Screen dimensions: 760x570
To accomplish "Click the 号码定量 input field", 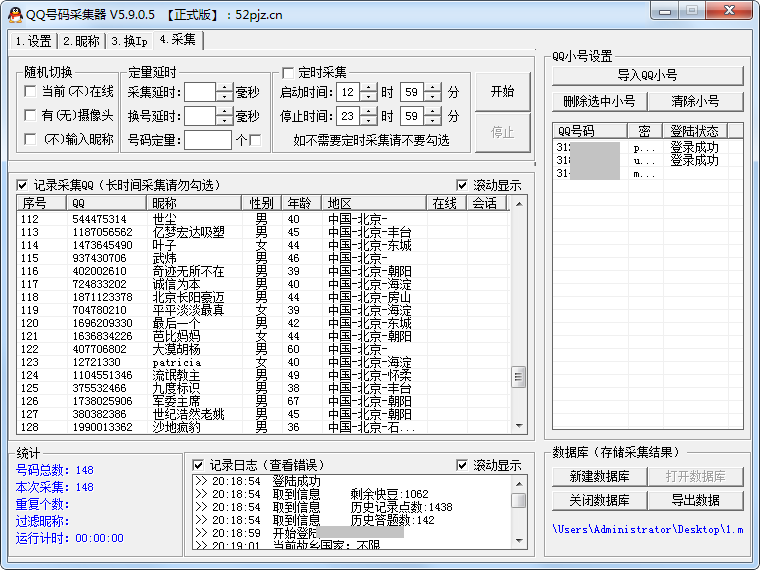I will coord(207,140).
